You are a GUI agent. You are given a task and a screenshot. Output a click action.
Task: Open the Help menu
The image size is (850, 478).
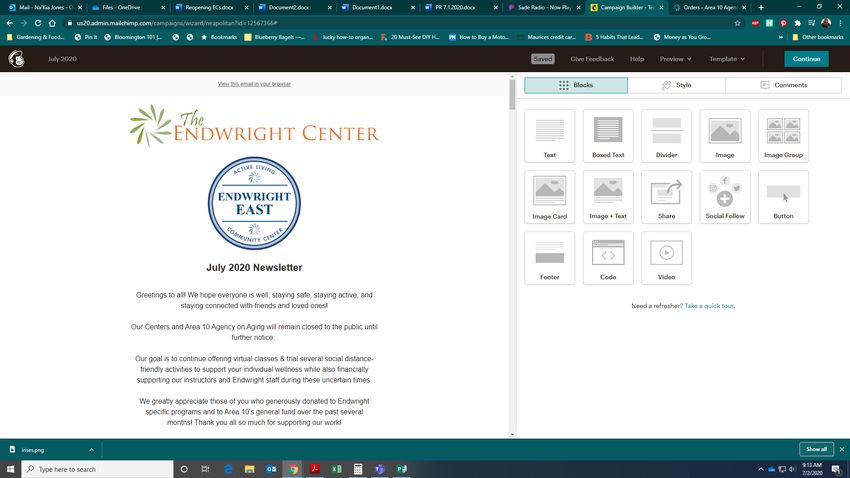point(637,59)
